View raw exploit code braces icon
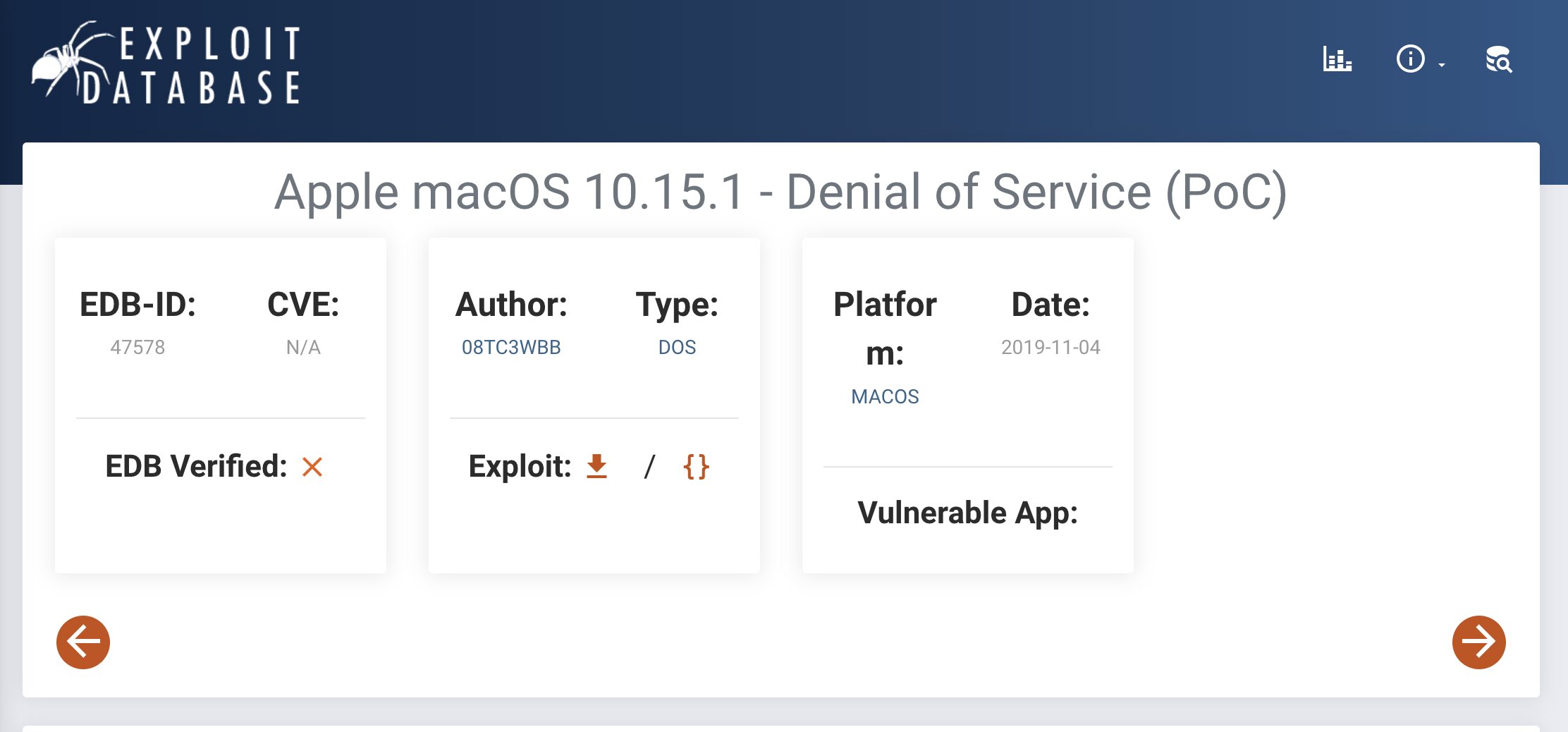This screenshot has width=1568, height=732. pyautogui.click(x=696, y=466)
